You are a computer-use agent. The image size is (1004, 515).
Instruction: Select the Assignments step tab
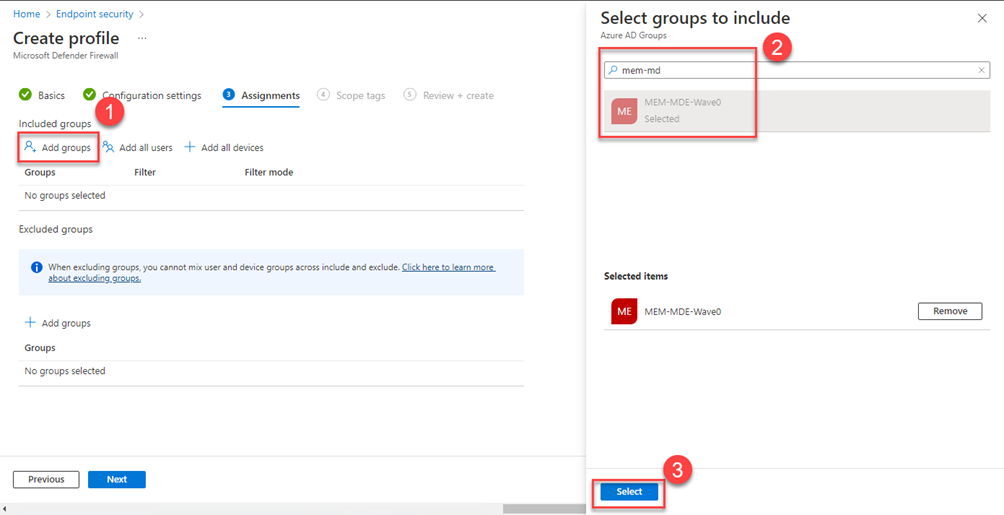261,95
